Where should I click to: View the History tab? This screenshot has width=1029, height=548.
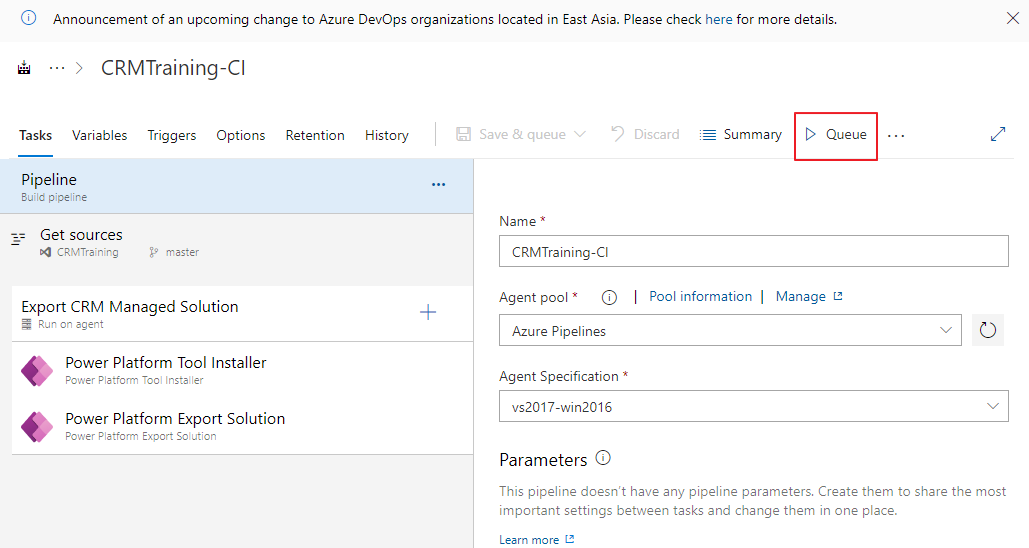click(x=387, y=135)
